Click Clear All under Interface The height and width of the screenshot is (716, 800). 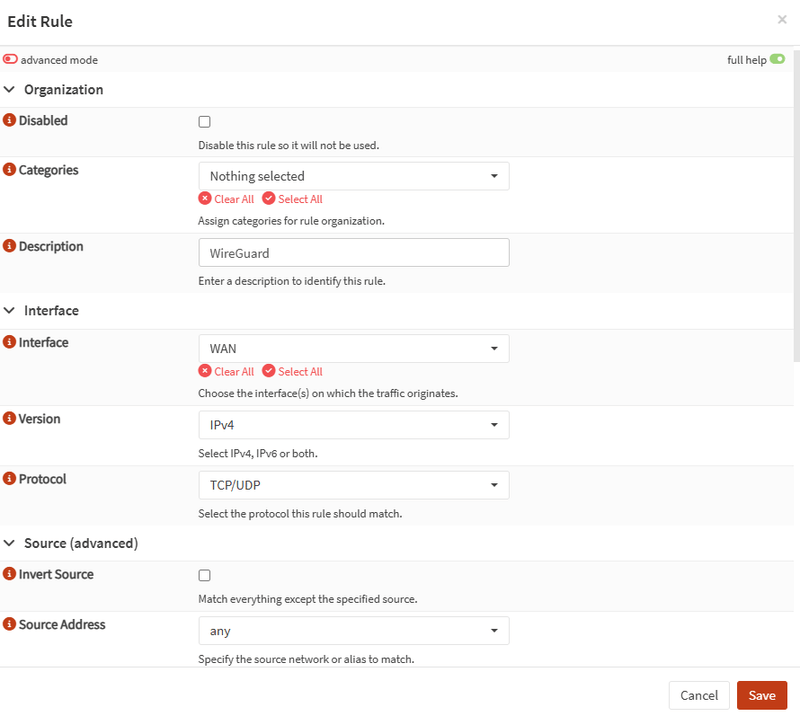point(226,372)
